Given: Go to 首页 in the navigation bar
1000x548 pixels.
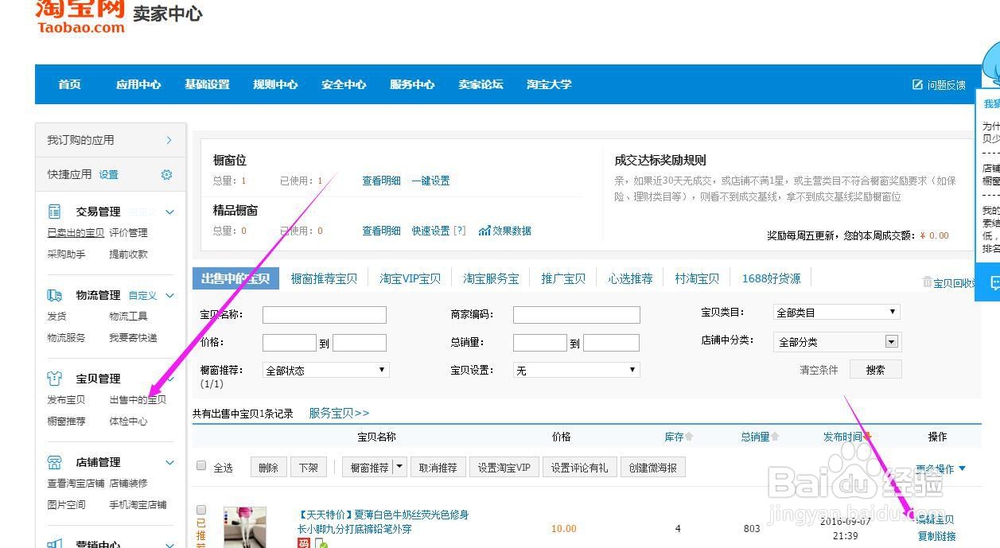Looking at the screenshot, I should (70, 84).
